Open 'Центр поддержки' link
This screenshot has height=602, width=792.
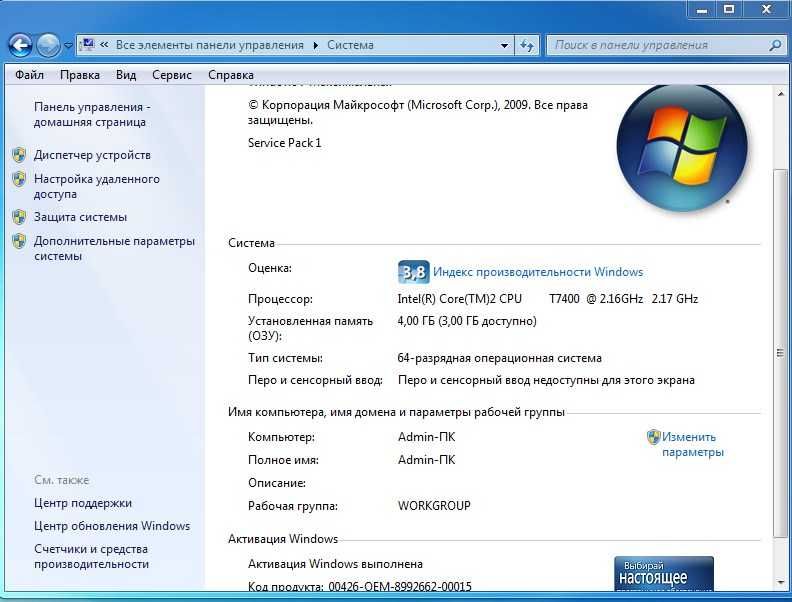[83, 503]
